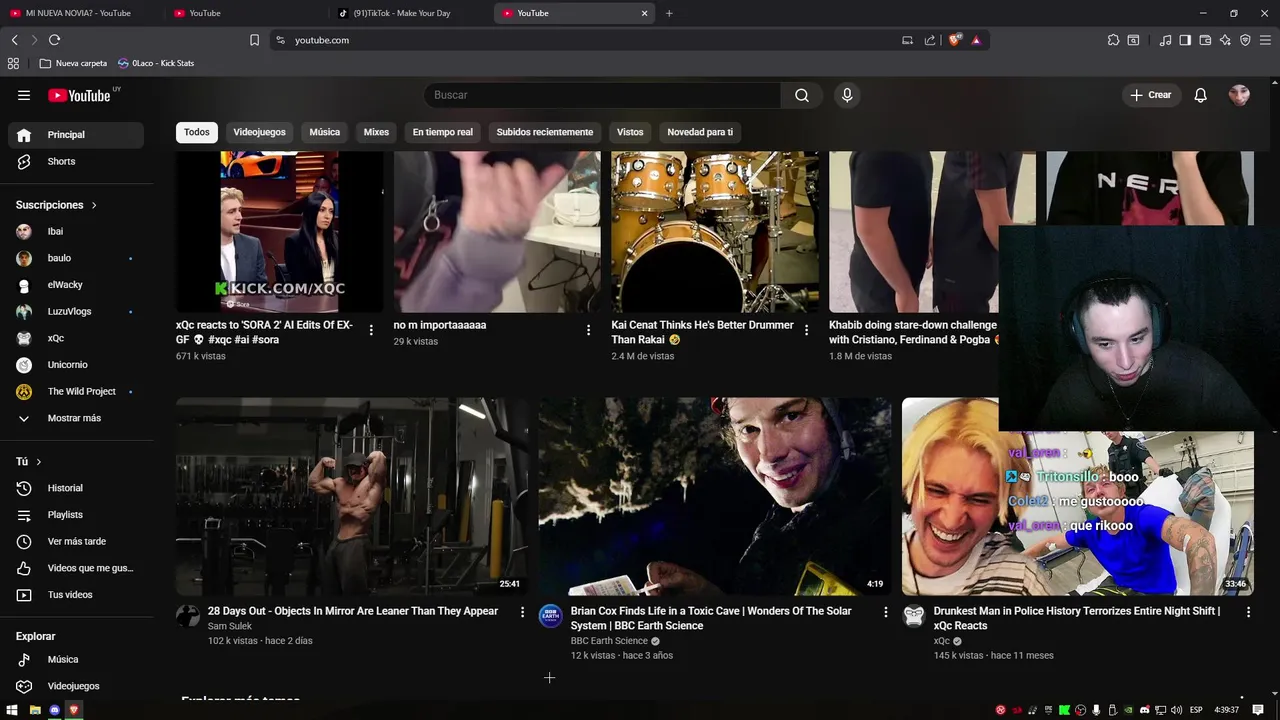Select the Mixes filter chip
This screenshot has height=720, width=1280.
tap(376, 132)
